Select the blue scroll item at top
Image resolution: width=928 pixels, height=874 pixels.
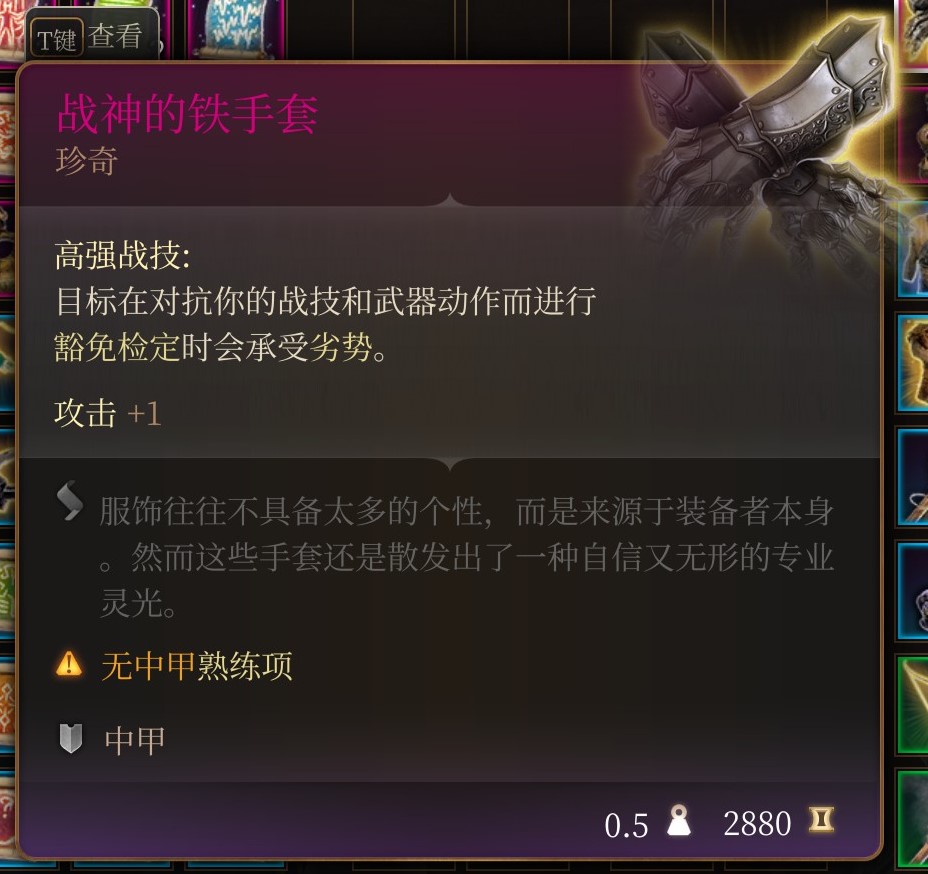point(237,28)
